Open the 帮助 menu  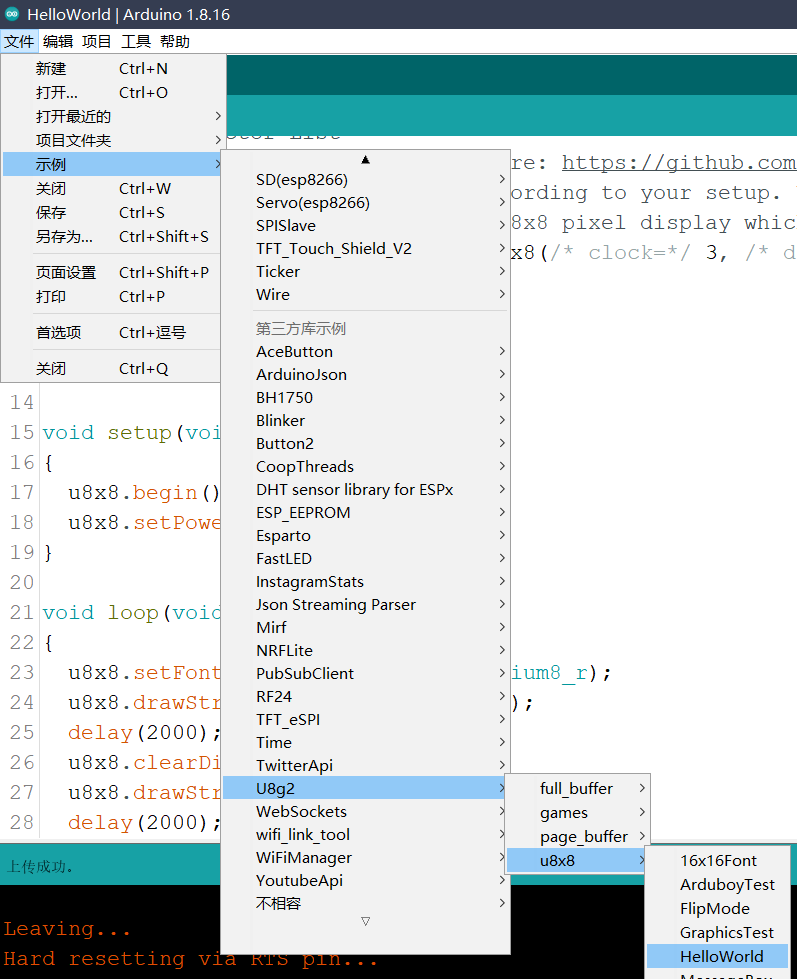point(174,42)
